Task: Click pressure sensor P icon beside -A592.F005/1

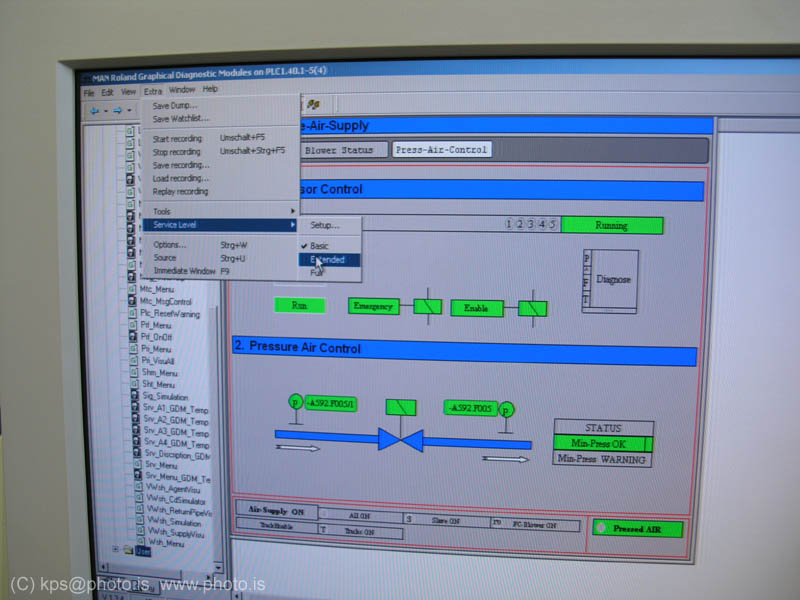Action: pos(295,402)
